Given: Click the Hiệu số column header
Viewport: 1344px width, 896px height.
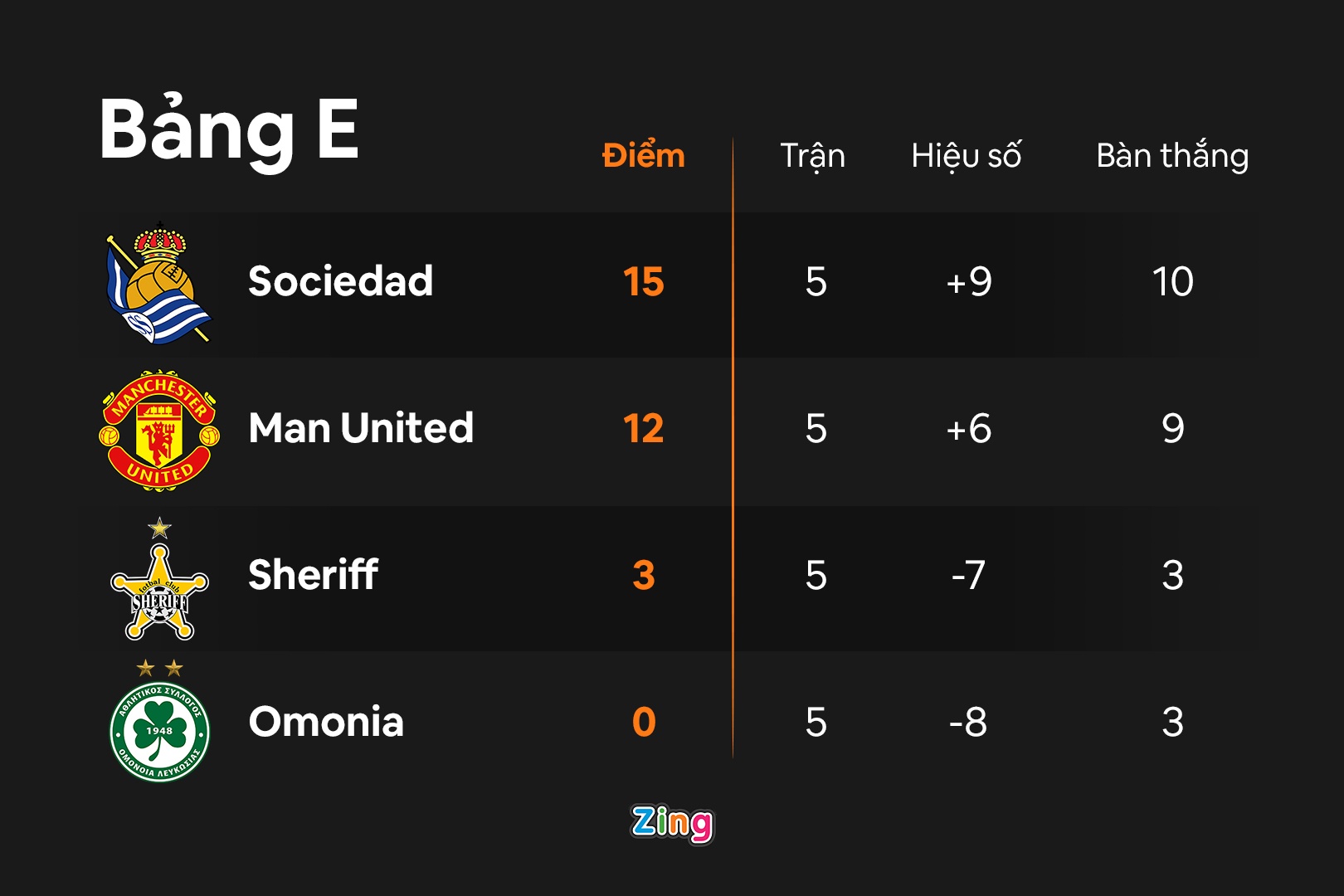Looking at the screenshot, I should [x=966, y=156].
